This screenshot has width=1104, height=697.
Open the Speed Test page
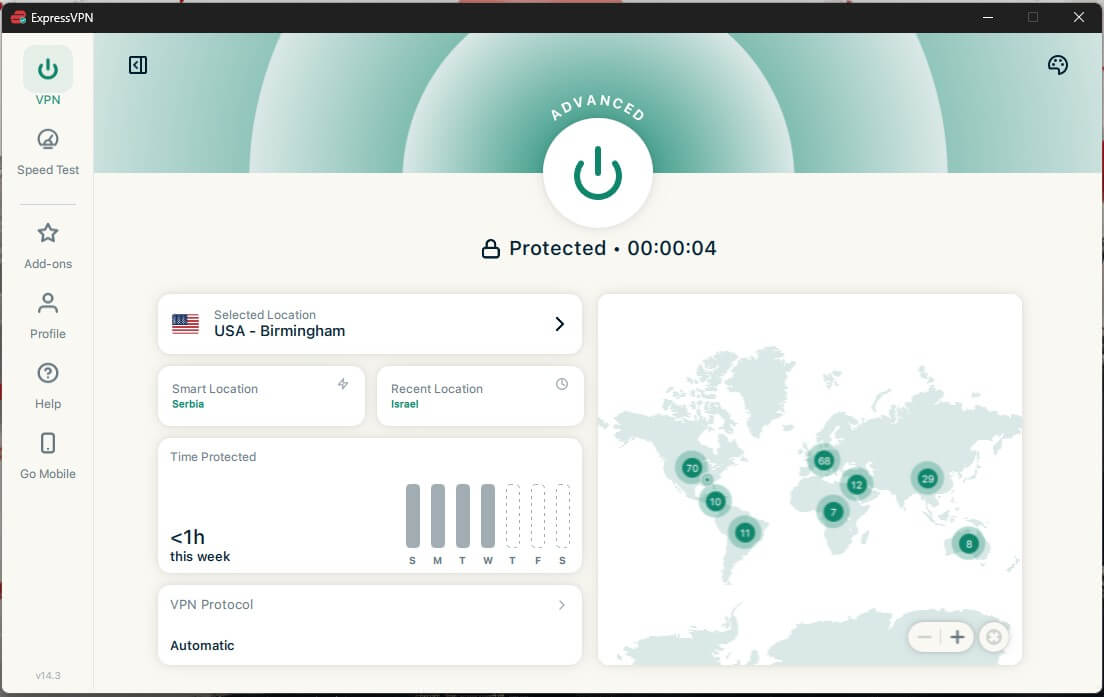click(48, 151)
